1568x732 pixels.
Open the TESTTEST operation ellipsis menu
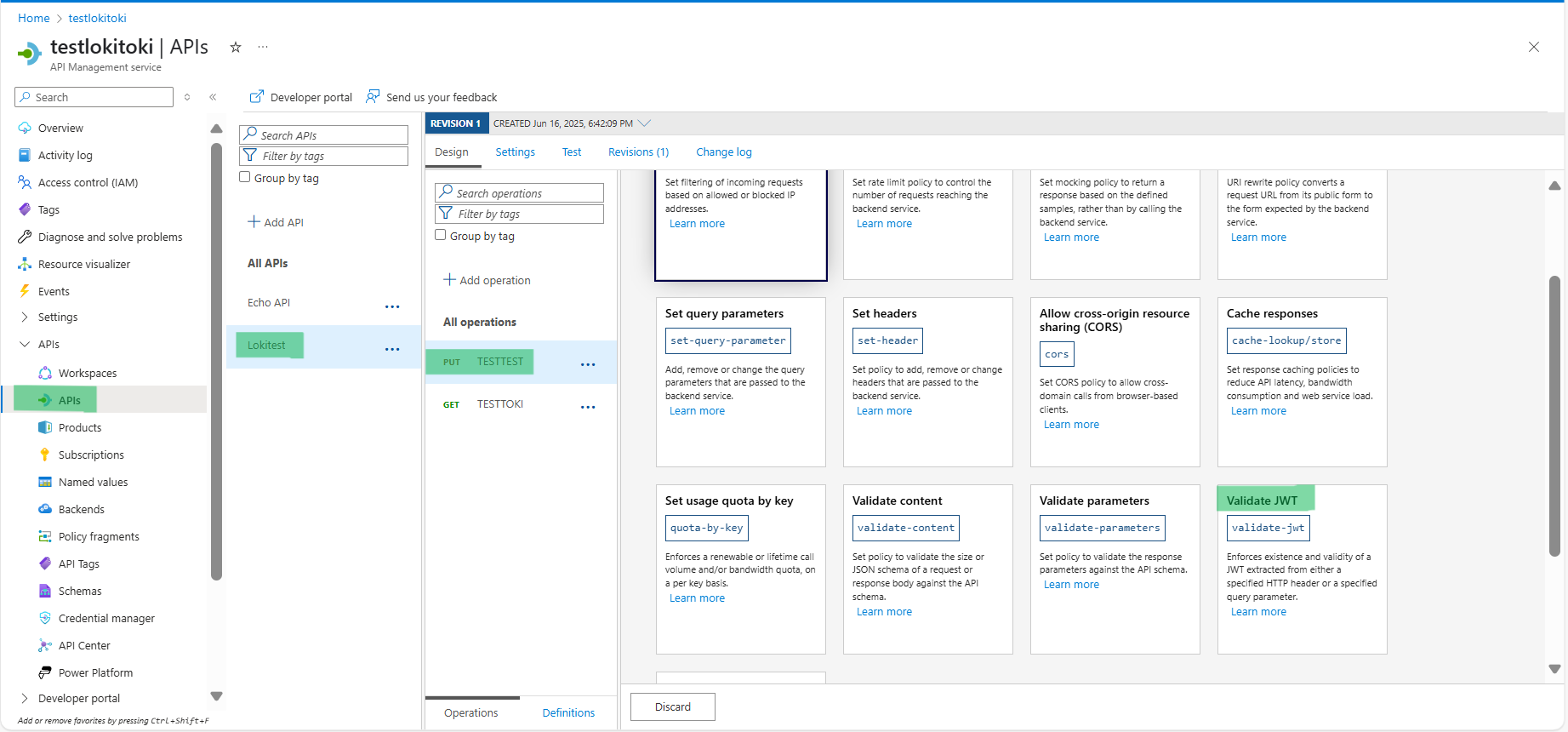click(x=588, y=364)
